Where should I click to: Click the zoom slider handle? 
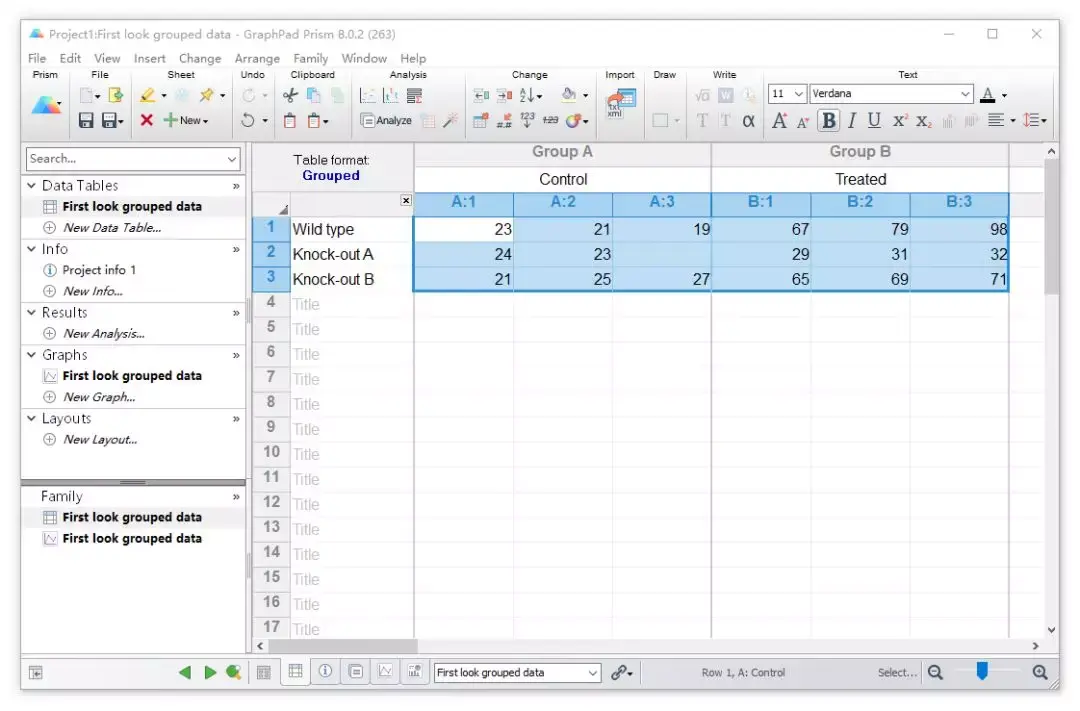(x=982, y=670)
